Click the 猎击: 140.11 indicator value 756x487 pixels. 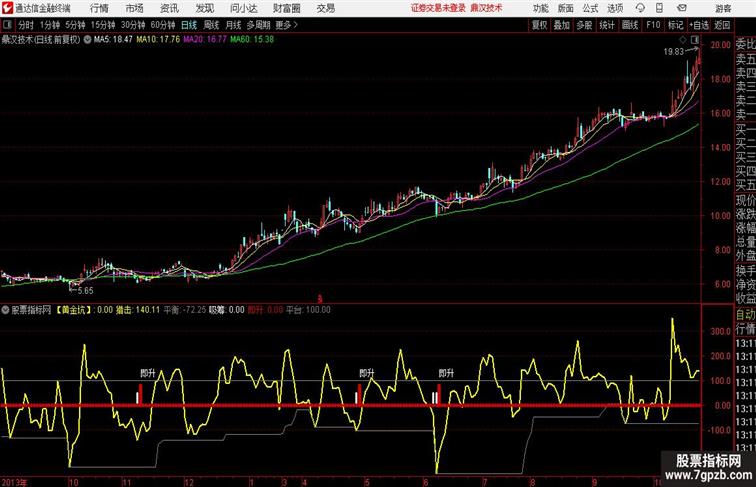[x=137, y=310]
